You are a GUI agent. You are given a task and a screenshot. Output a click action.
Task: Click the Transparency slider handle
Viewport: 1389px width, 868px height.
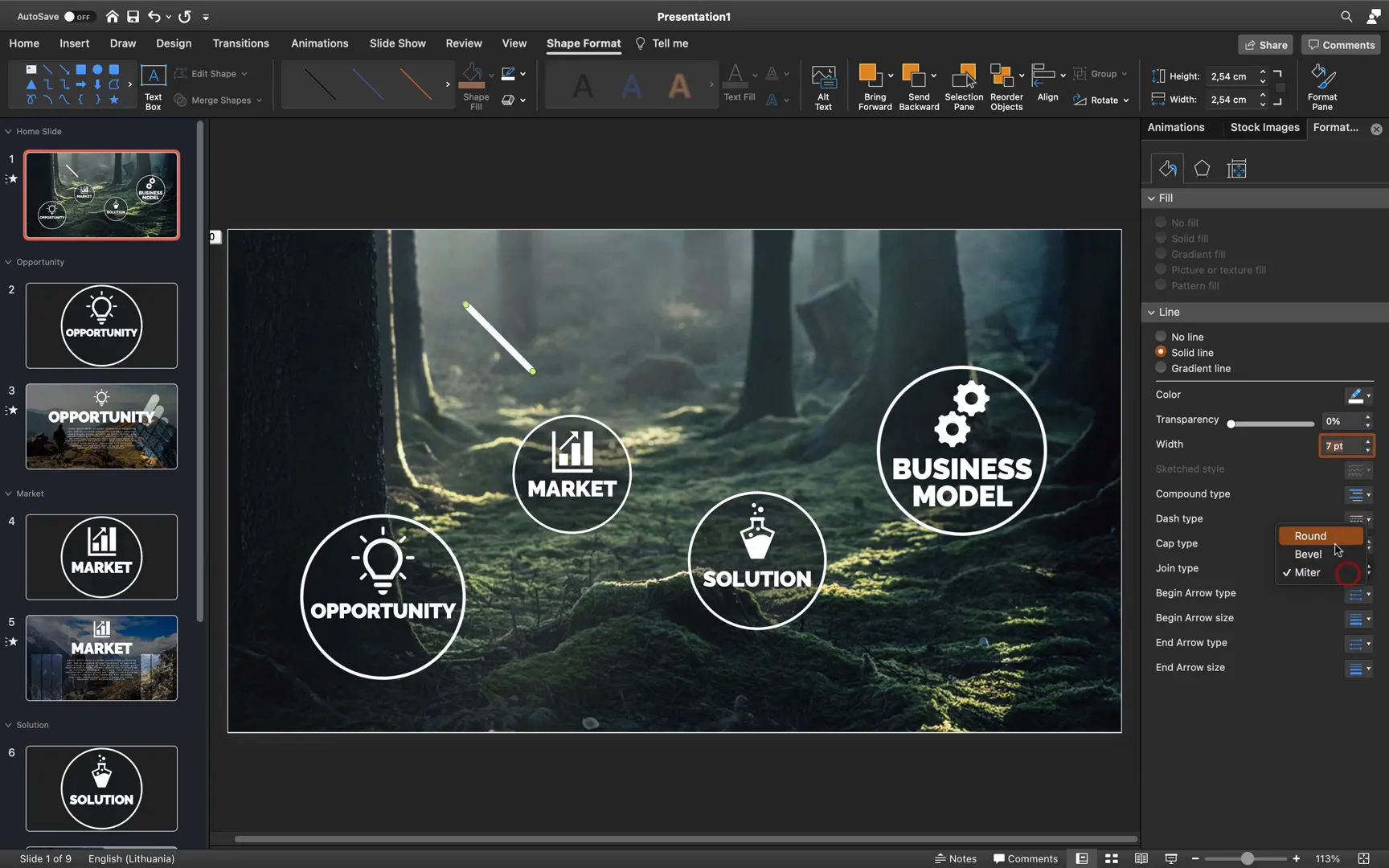click(x=1231, y=424)
